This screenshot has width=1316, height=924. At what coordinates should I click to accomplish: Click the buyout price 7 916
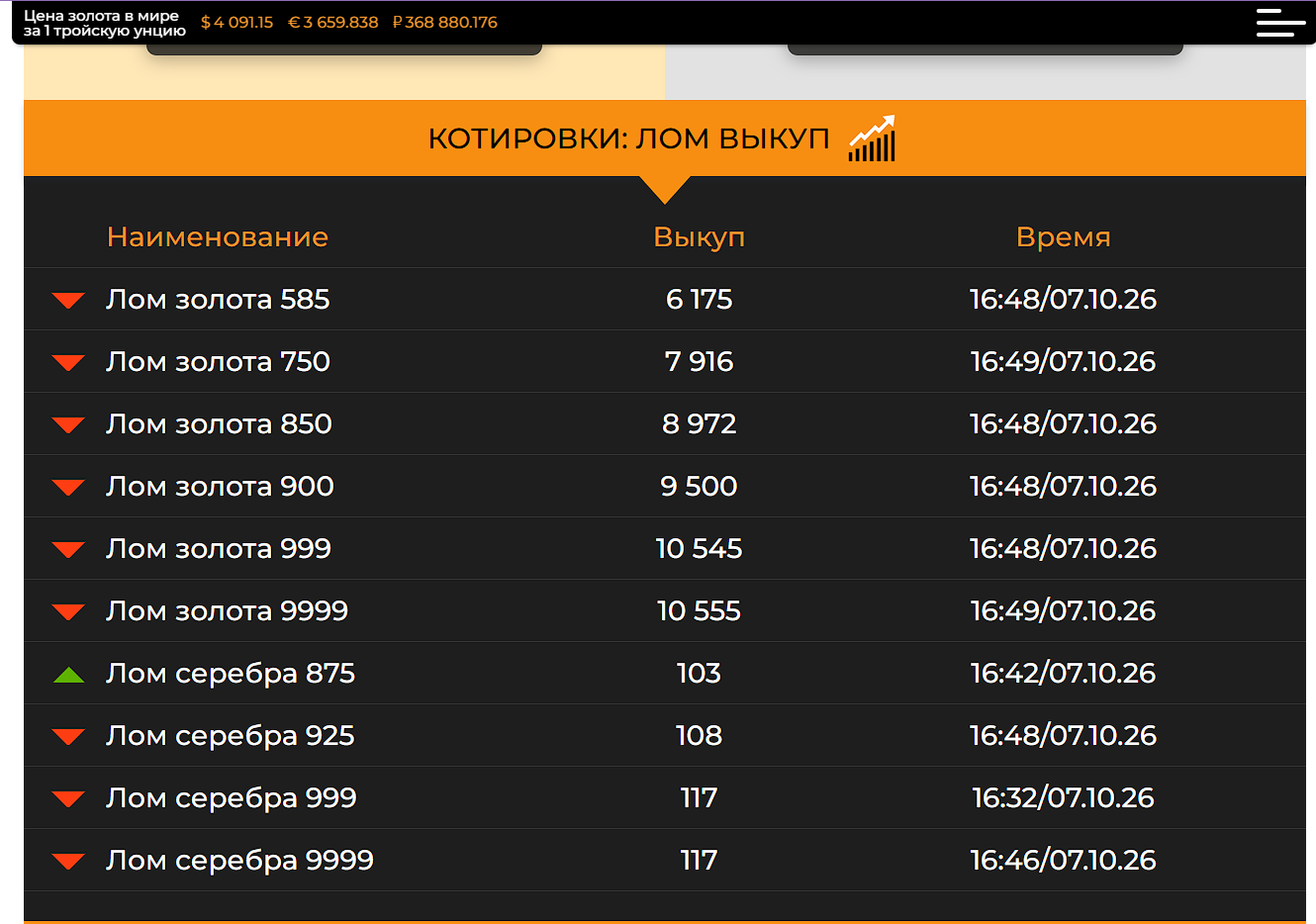pyautogui.click(x=700, y=362)
